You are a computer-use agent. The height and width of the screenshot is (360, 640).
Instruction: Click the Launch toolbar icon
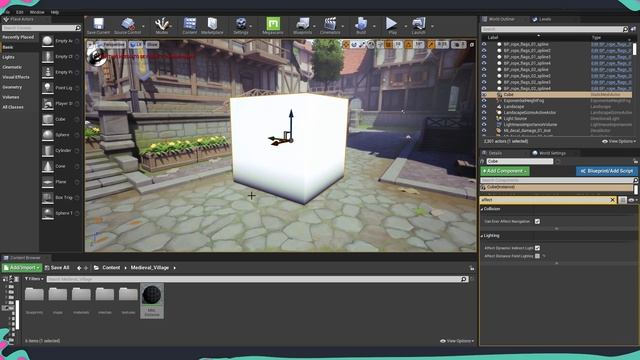coord(418,24)
